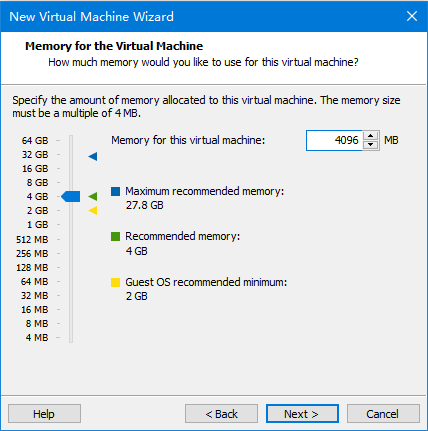
Task: Set slider to the 16 GB tick
Action: [x=71, y=169]
